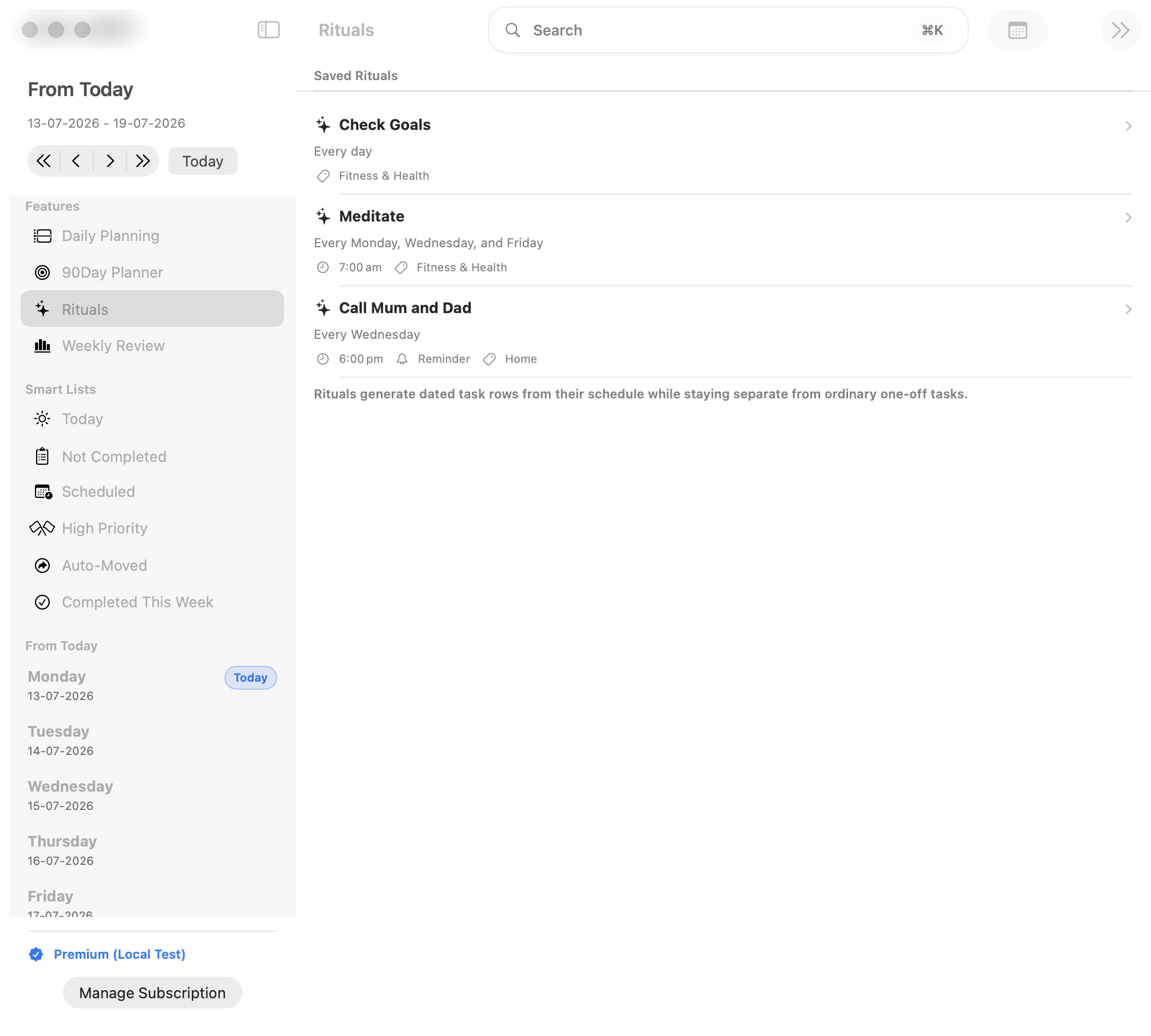Go to next week arrow

(110, 161)
